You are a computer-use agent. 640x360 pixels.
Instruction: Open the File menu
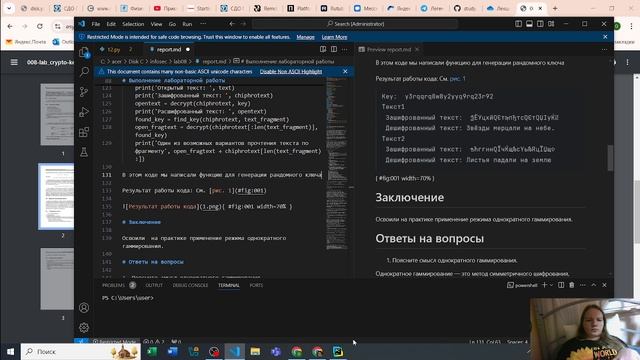[96, 24]
